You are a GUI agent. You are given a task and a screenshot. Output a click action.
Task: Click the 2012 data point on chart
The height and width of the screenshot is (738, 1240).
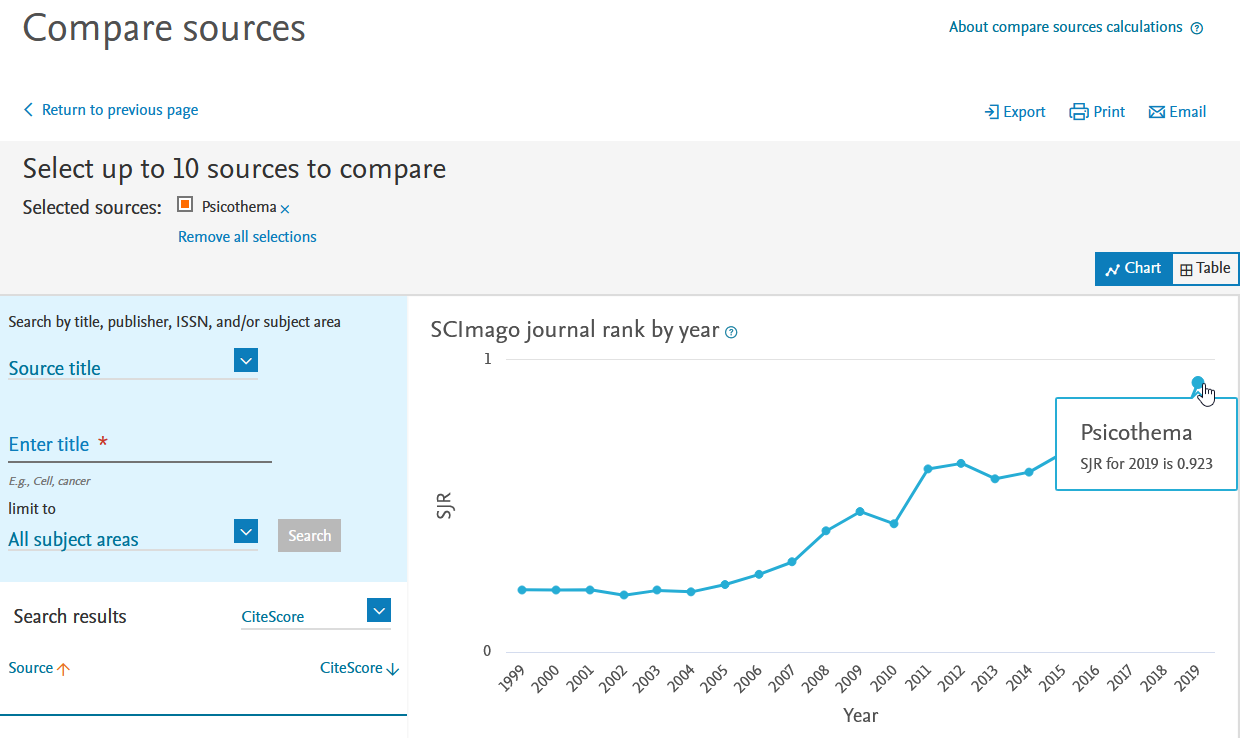tap(961, 463)
